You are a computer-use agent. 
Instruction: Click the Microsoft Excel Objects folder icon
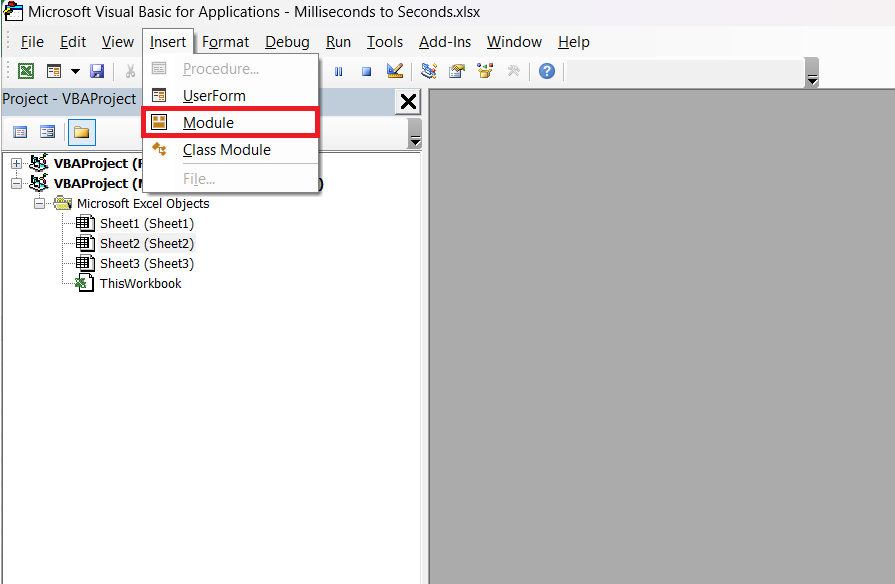tap(62, 203)
